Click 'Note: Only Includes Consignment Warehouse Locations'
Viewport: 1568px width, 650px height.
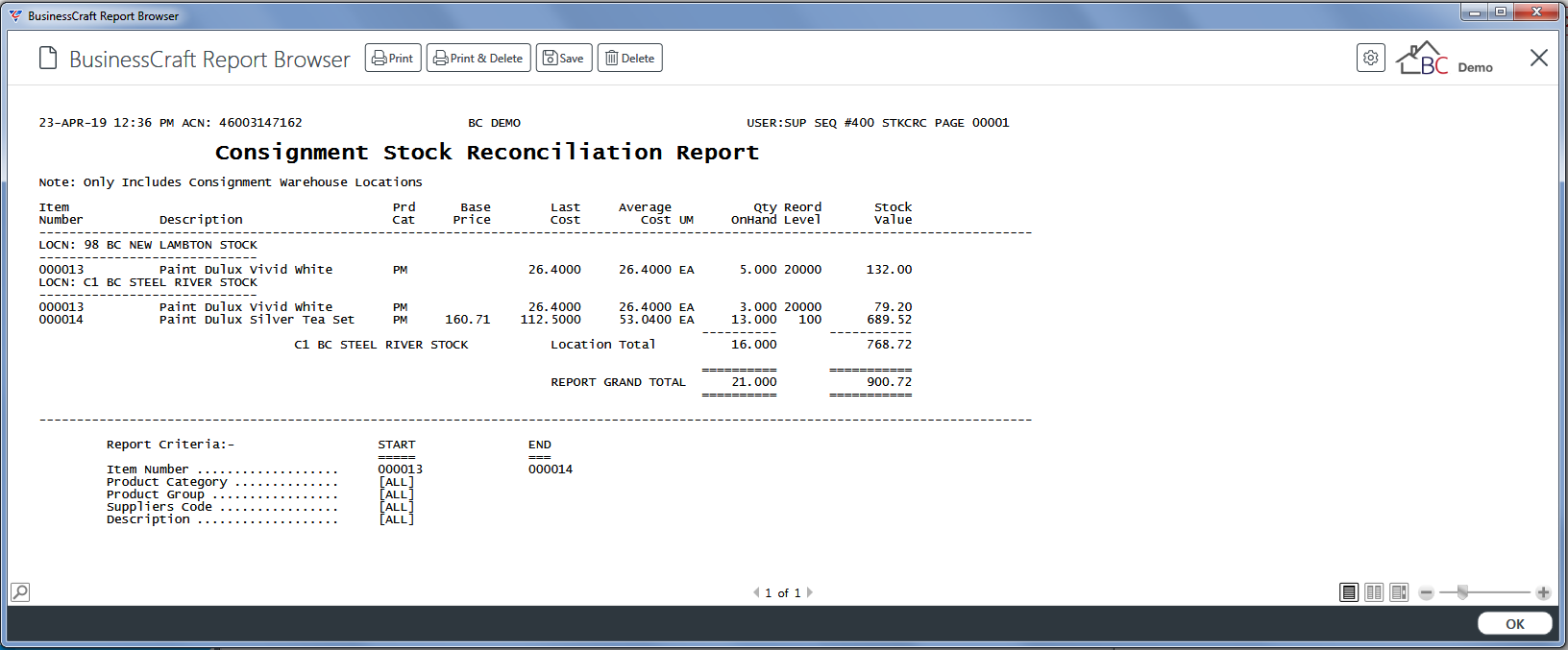tap(231, 182)
